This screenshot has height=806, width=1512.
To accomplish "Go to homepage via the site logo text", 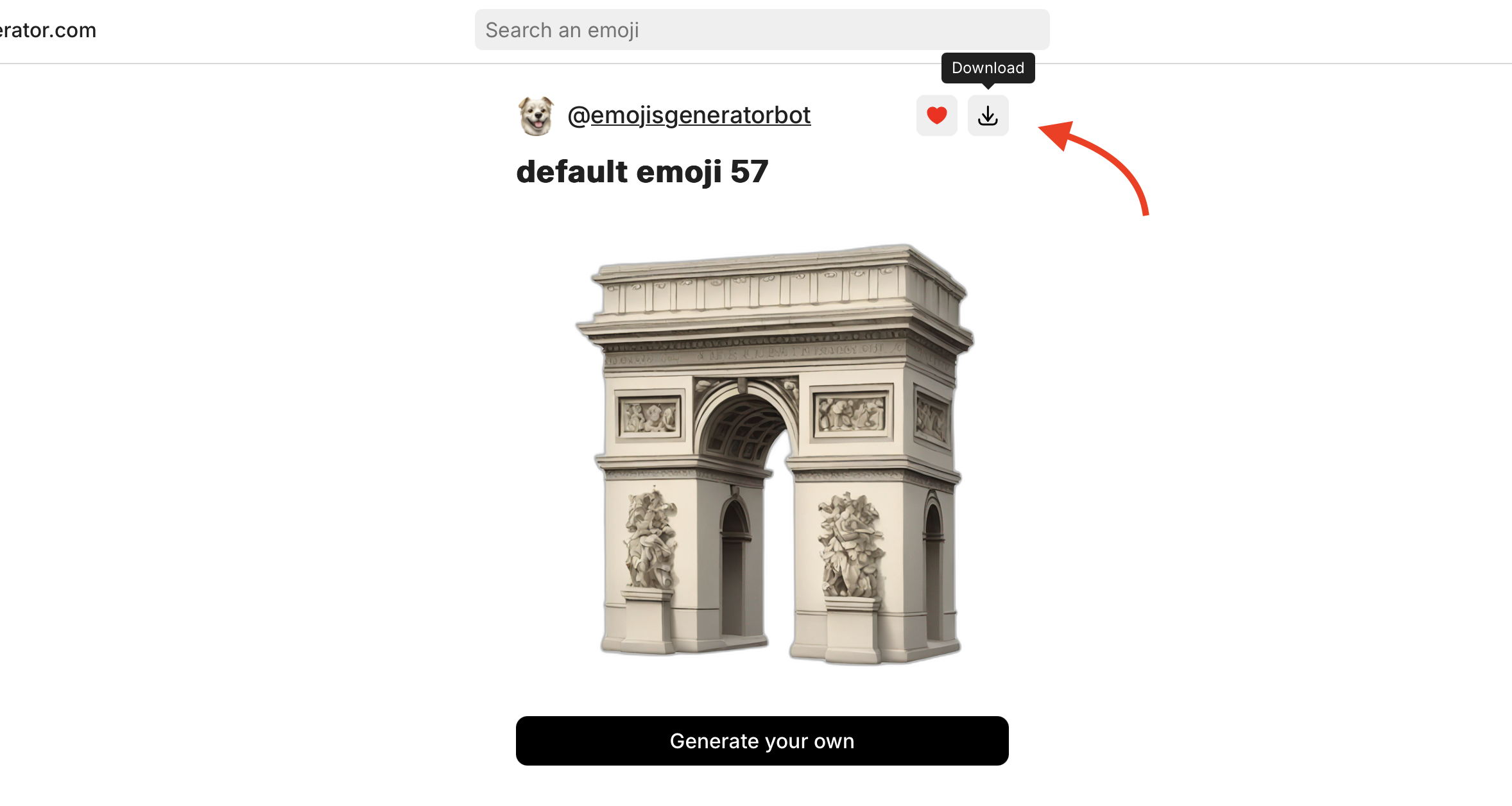I will [x=47, y=30].
